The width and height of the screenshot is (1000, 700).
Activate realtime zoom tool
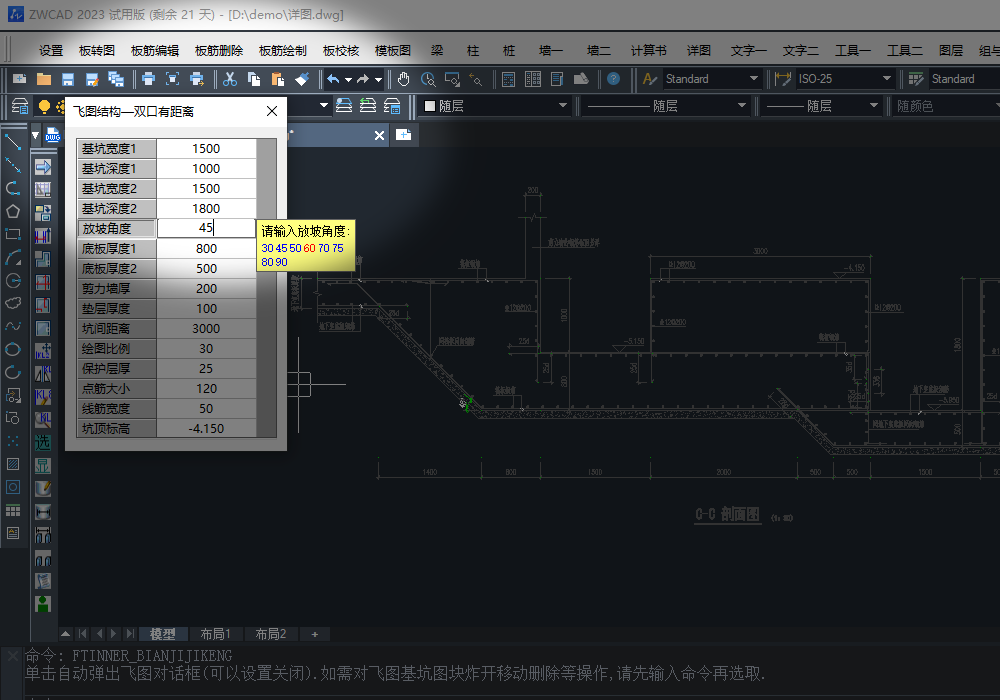point(428,79)
